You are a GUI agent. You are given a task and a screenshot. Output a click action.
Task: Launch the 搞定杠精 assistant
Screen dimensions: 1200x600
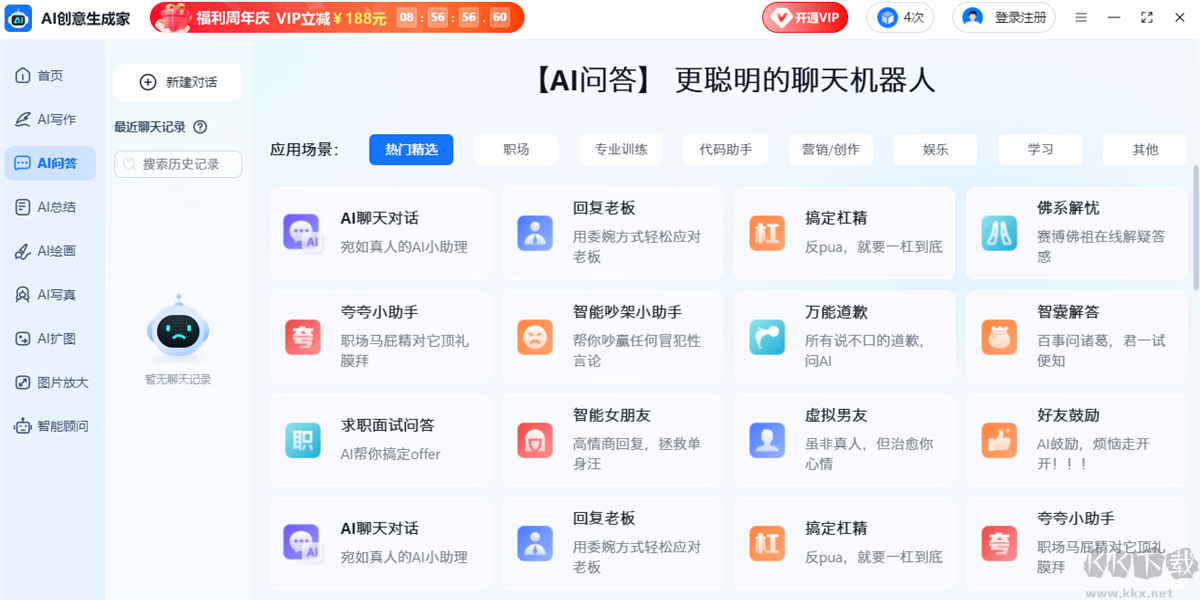[844, 232]
